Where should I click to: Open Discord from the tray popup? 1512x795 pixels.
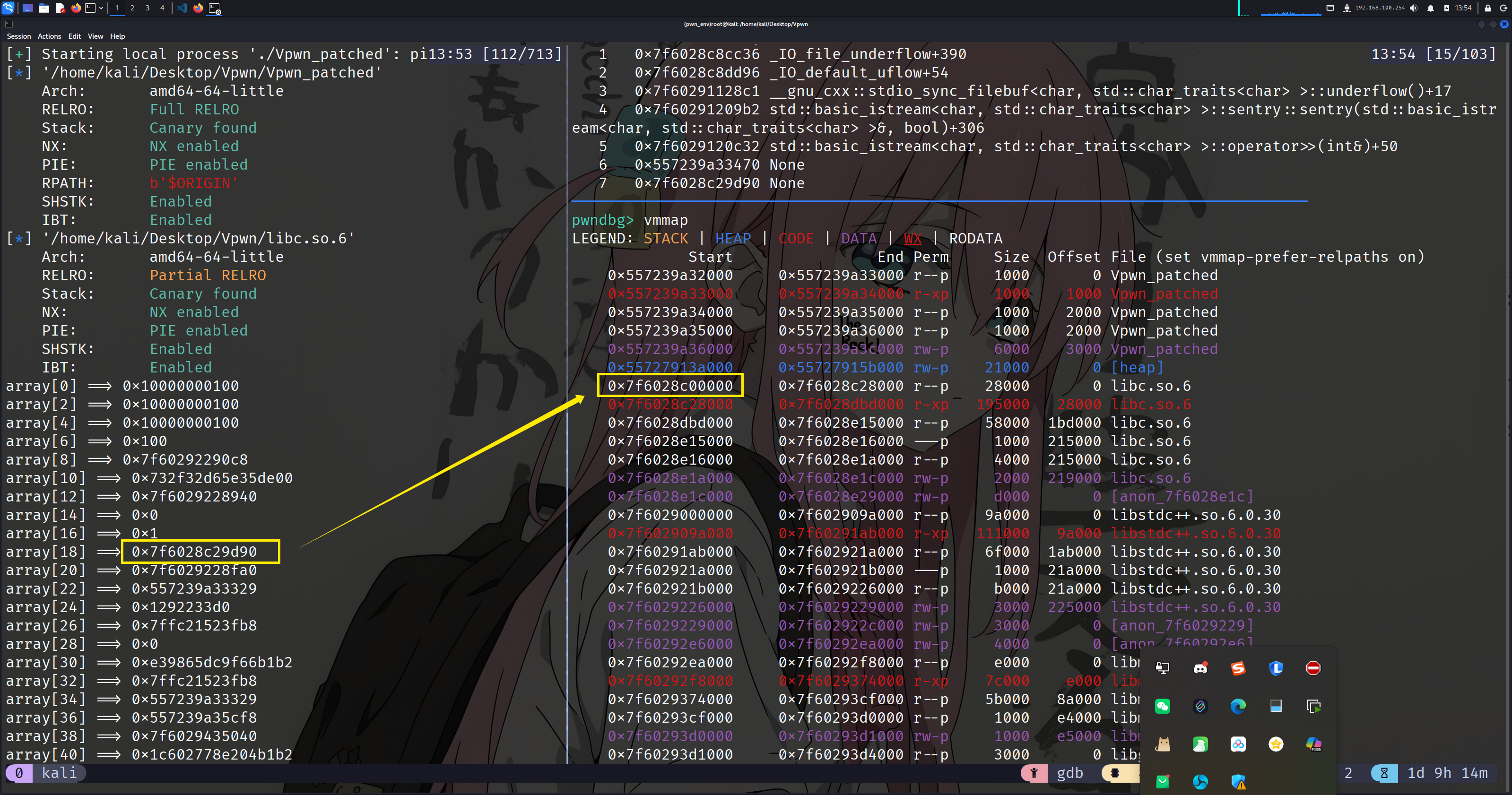click(1200, 668)
